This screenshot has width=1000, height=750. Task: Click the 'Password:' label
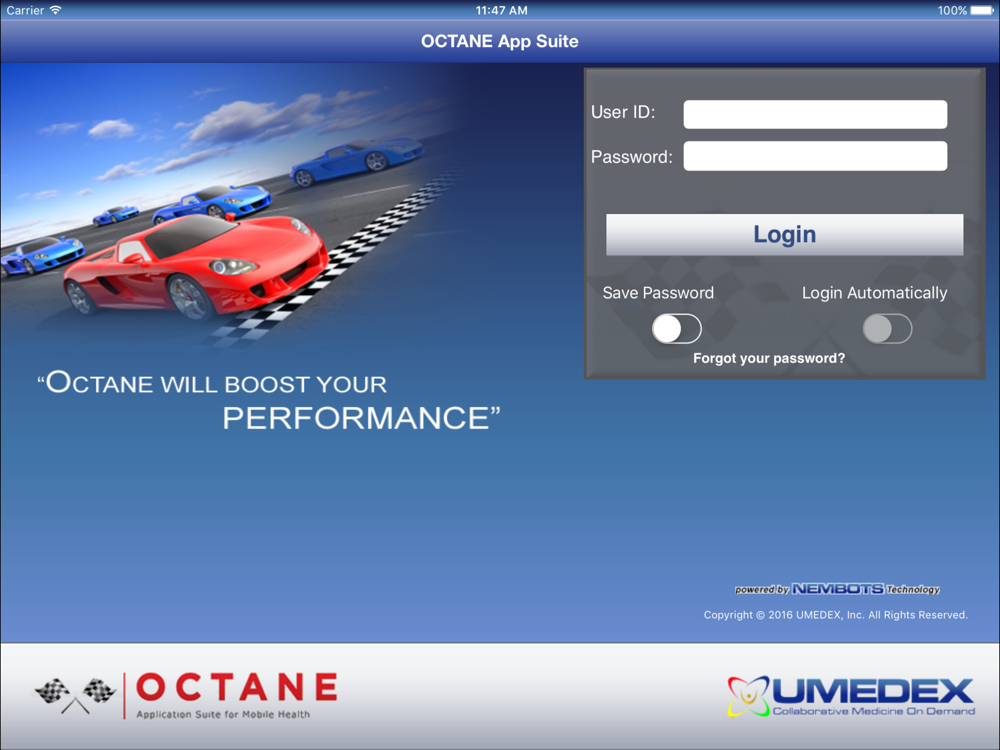tap(631, 157)
